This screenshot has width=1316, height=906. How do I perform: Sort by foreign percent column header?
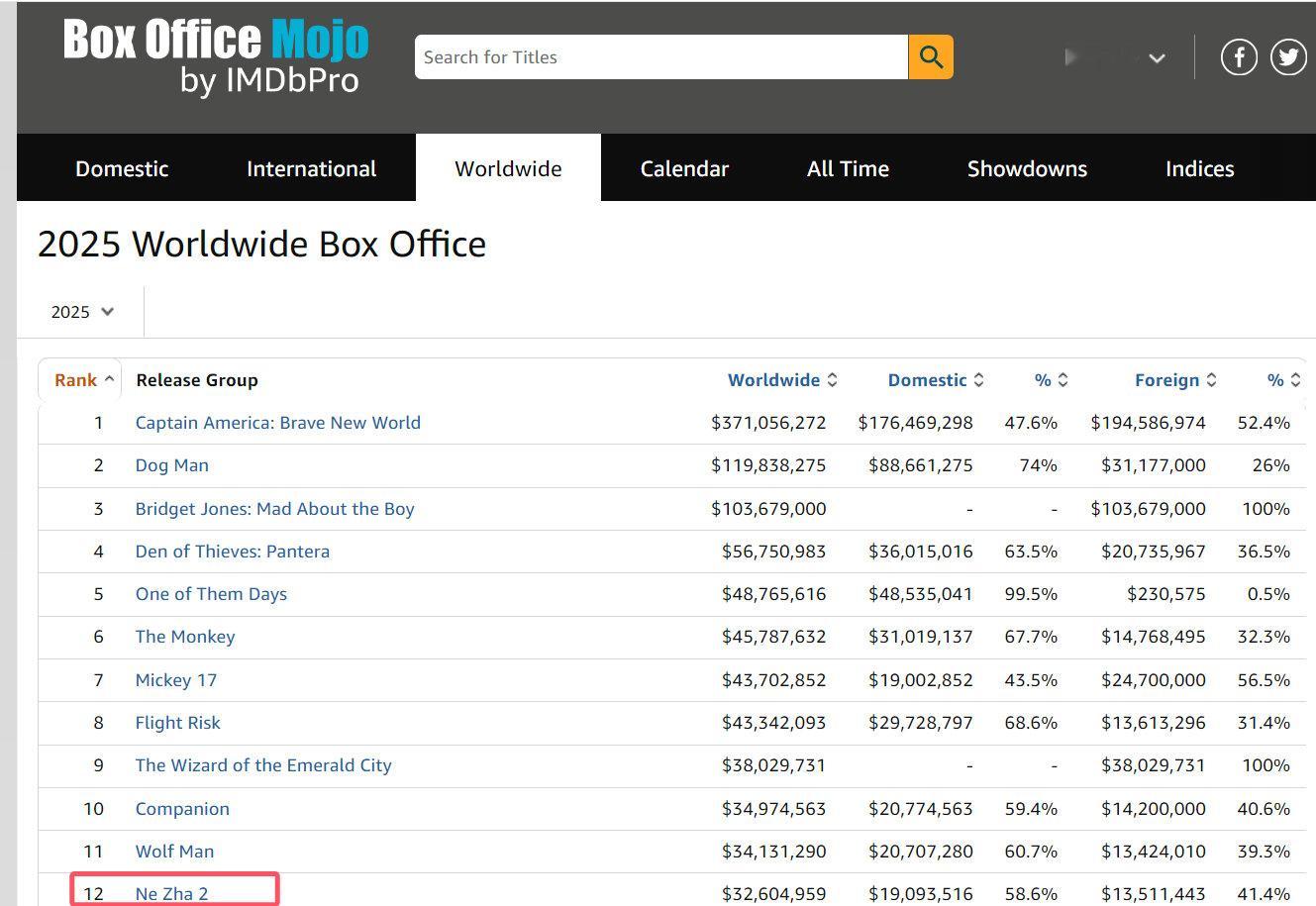tap(1284, 380)
